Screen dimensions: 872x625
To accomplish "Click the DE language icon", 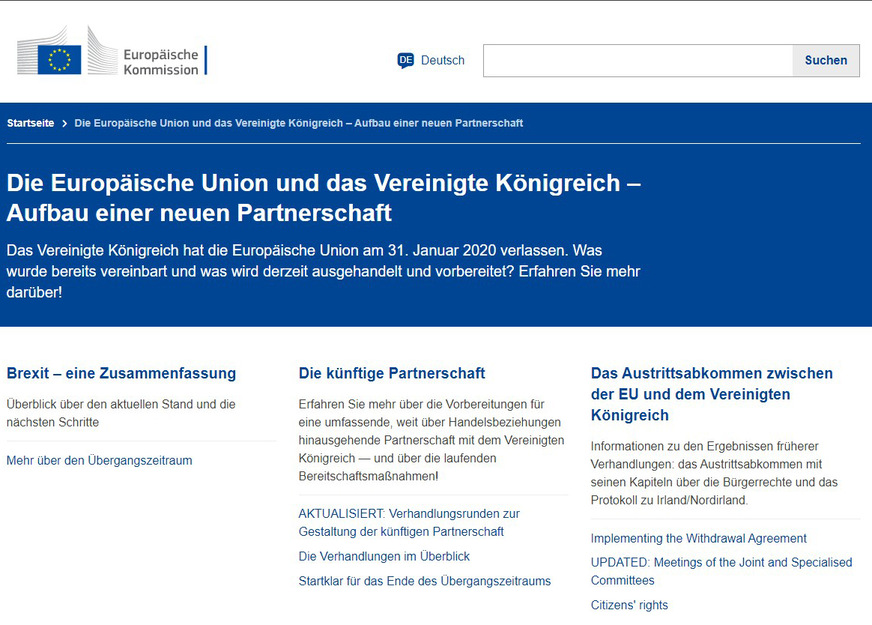I will click(406, 60).
